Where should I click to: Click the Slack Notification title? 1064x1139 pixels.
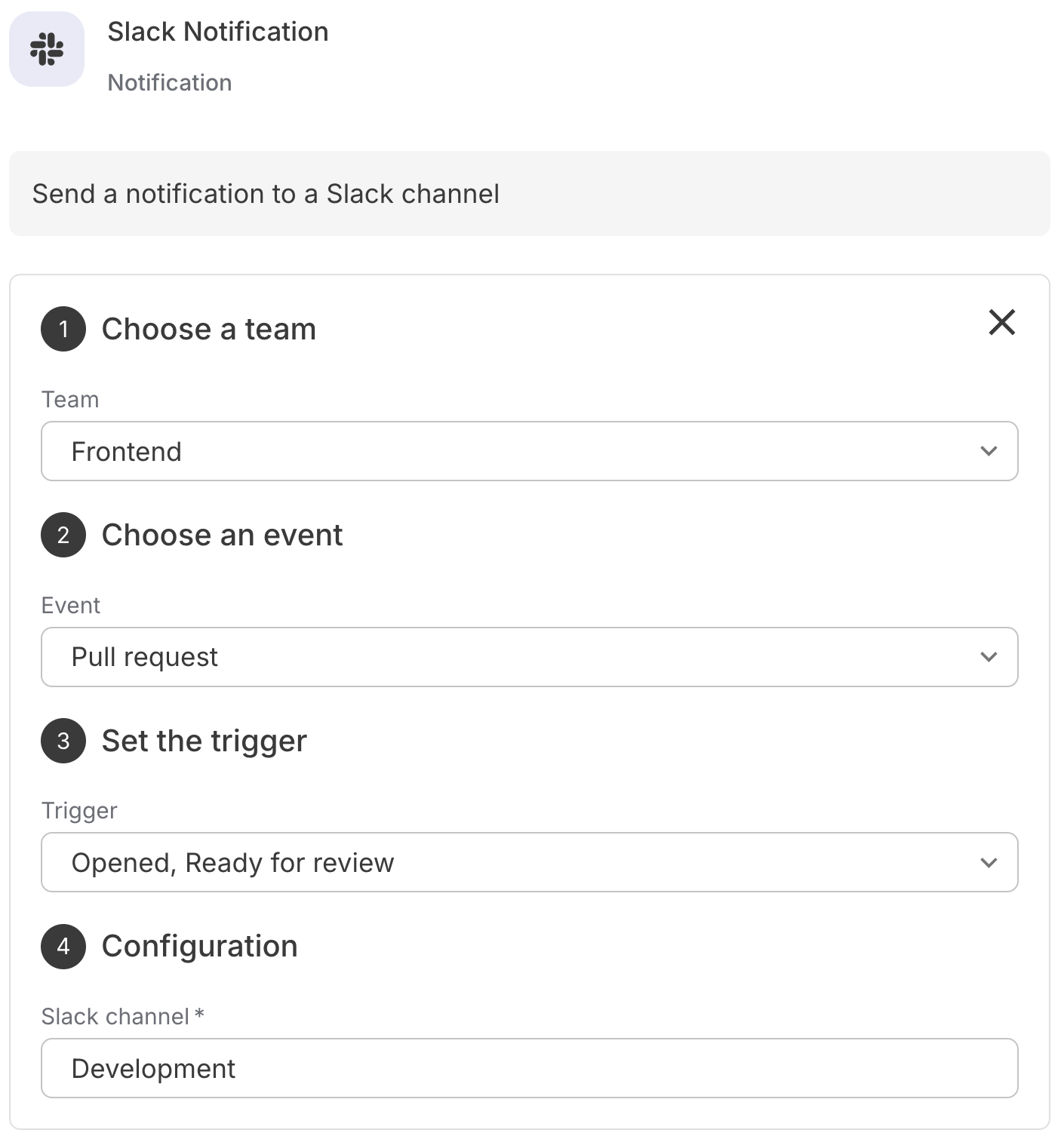pyautogui.click(x=217, y=32)
